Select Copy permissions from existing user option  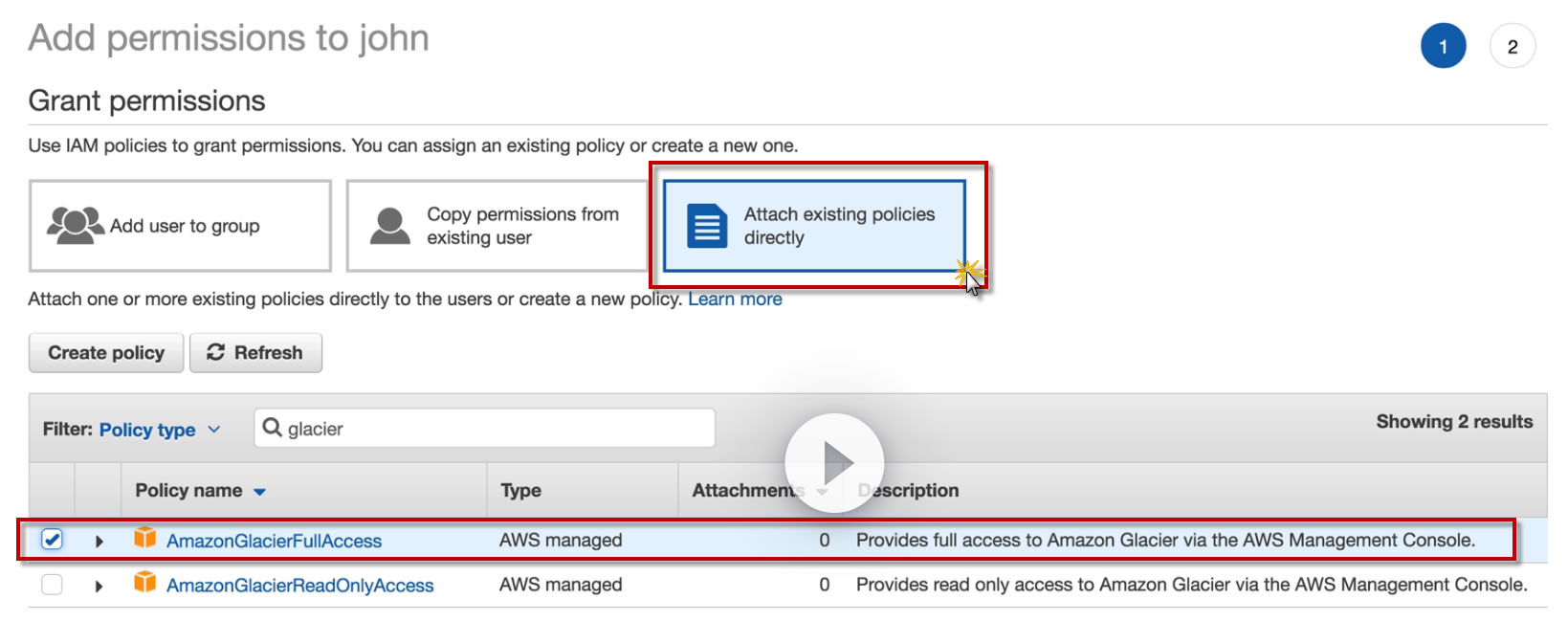(x=497, y=226)
